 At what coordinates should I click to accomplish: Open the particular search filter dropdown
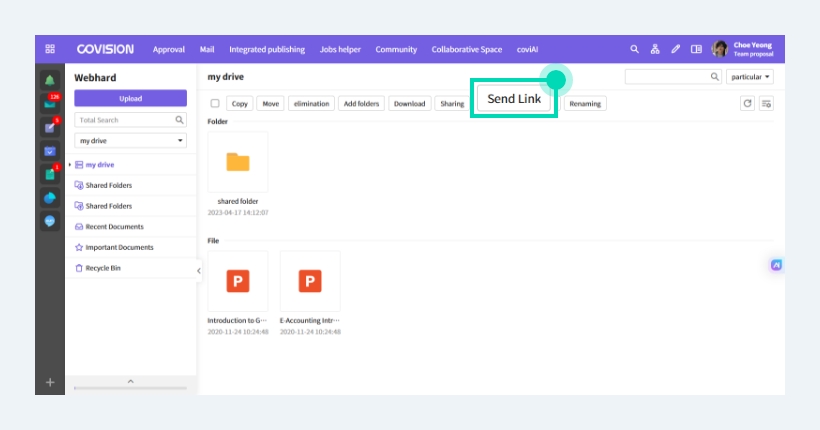750,77
